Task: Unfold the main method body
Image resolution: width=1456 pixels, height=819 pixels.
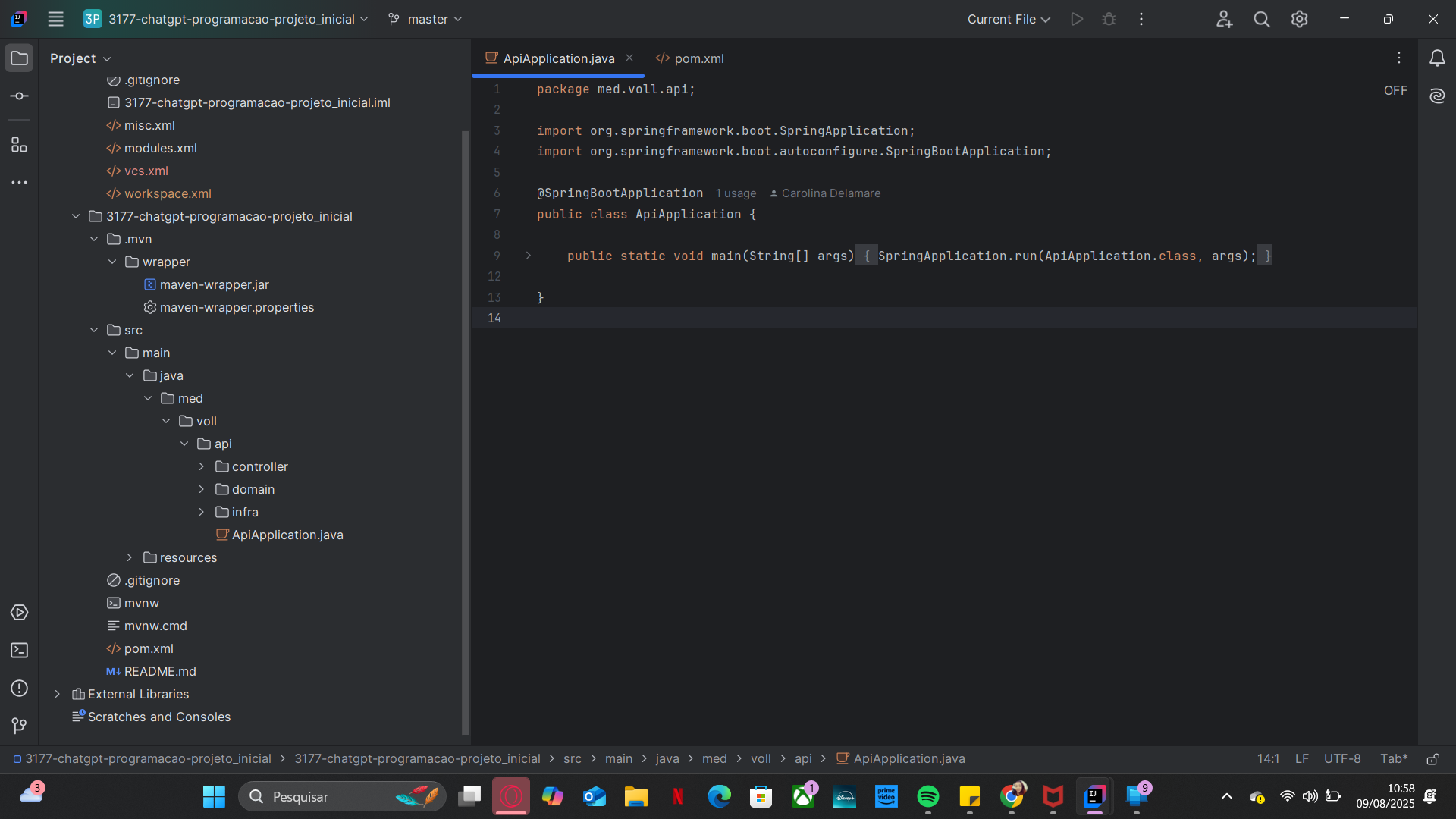Action: 529,256
